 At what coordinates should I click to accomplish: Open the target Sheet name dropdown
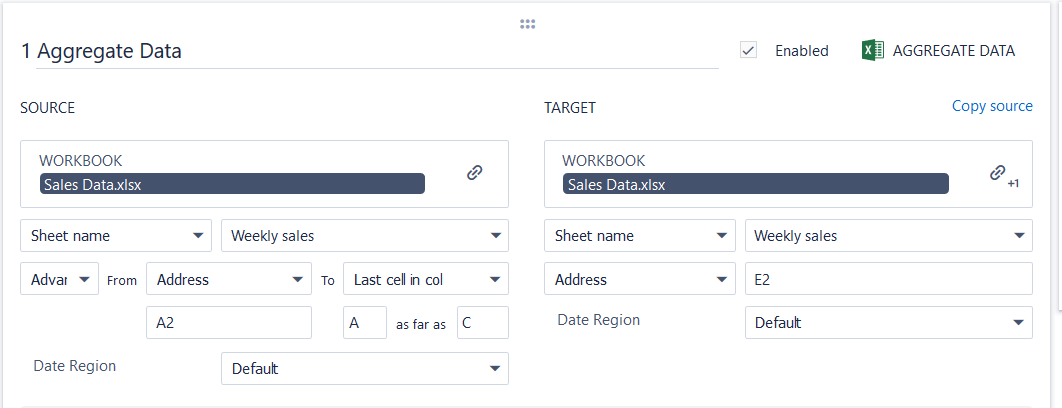(x=639, y=236)
